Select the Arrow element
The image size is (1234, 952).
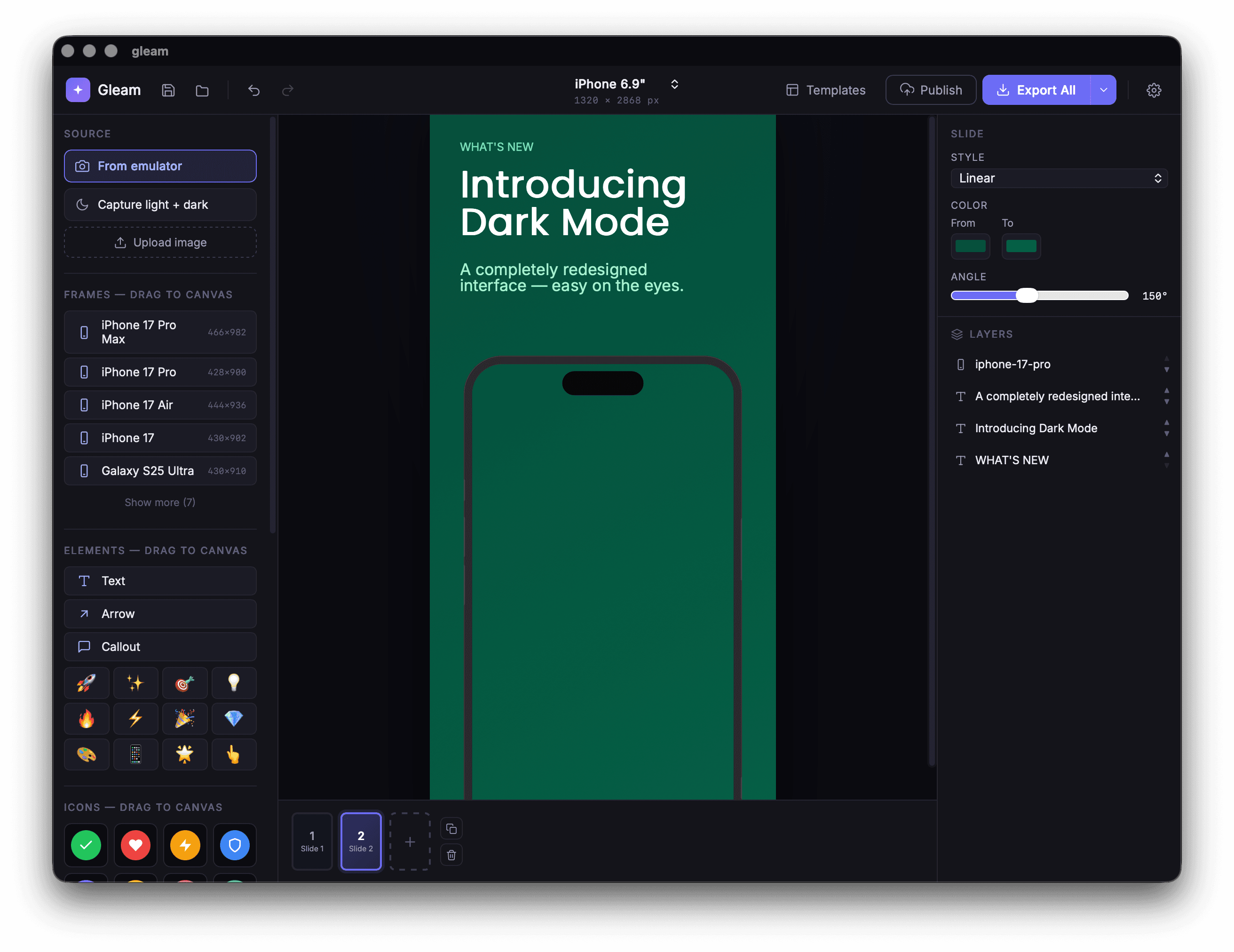point(160,613)
